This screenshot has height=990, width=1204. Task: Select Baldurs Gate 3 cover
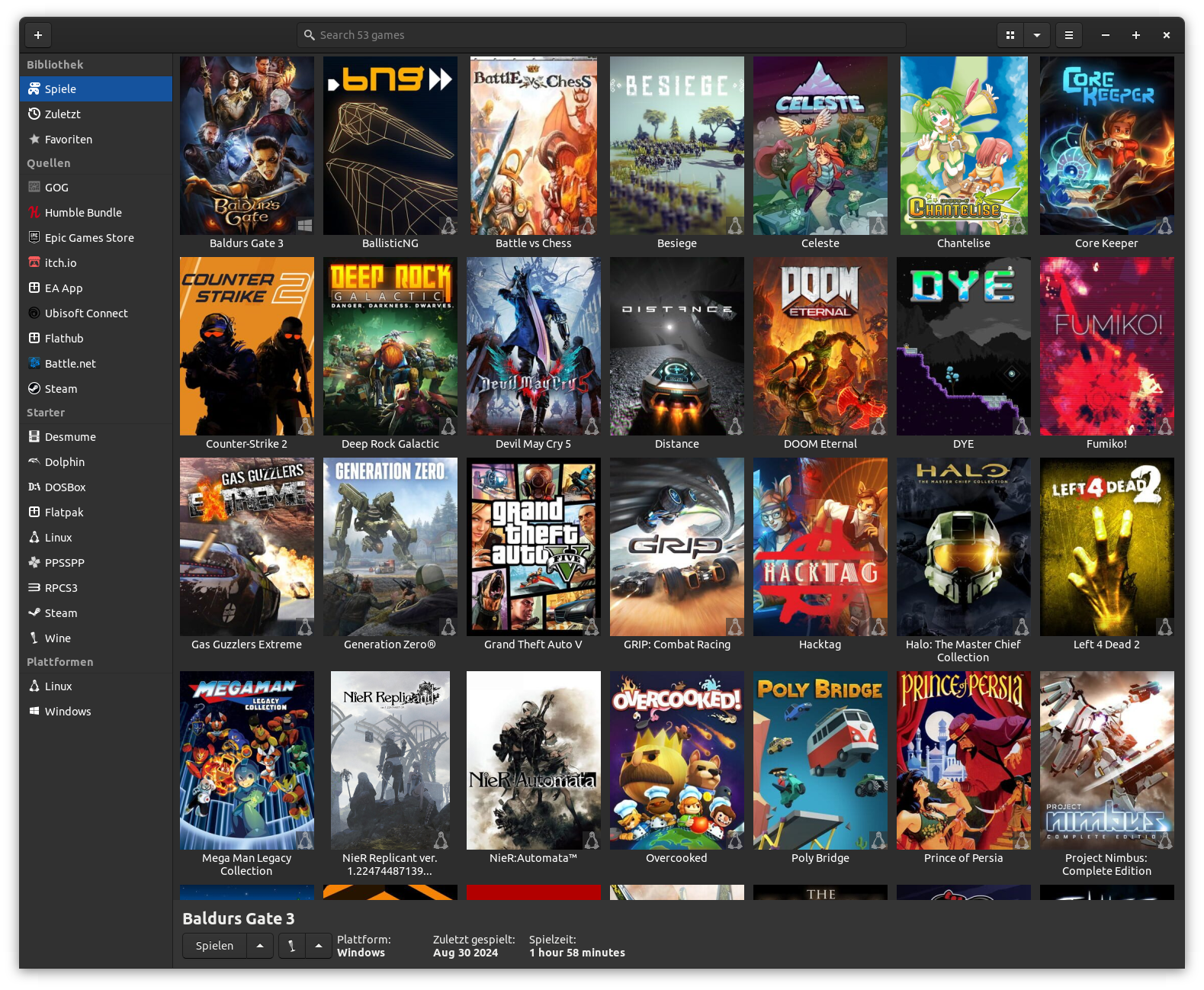click(x=247, y=146)
